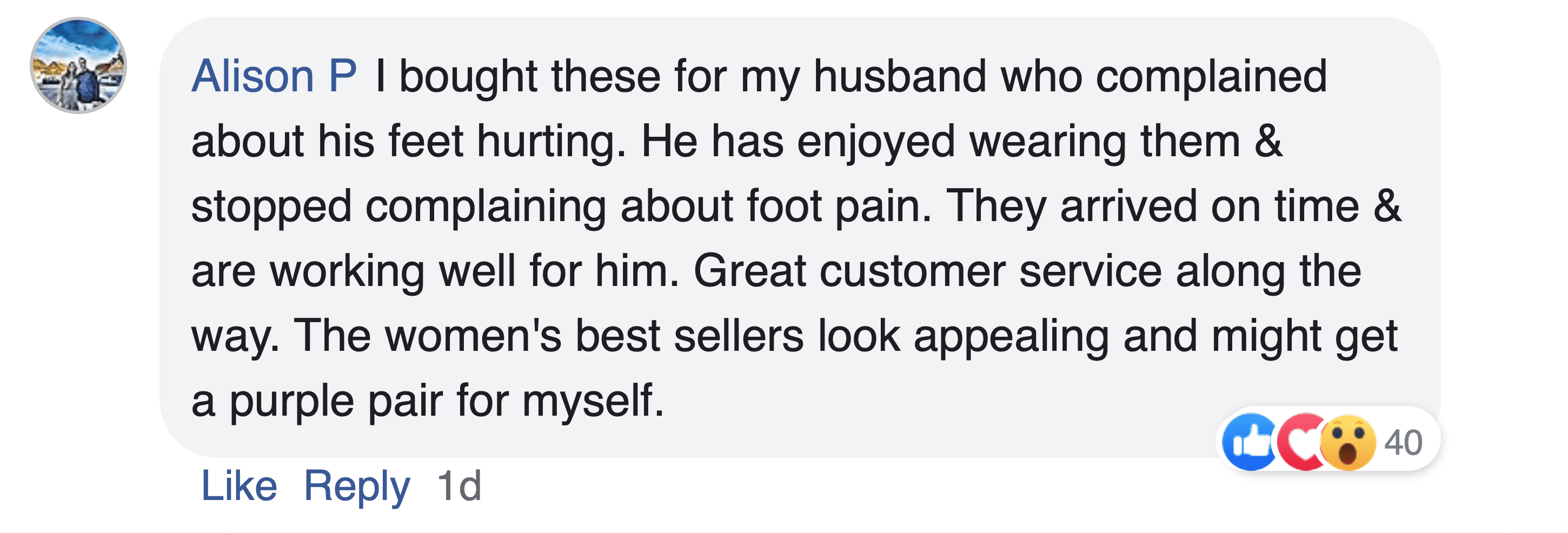Click the phrase 'He has enjoyed wearing them'
This screenshot has height=533, width=1568.
click(940, 141)
